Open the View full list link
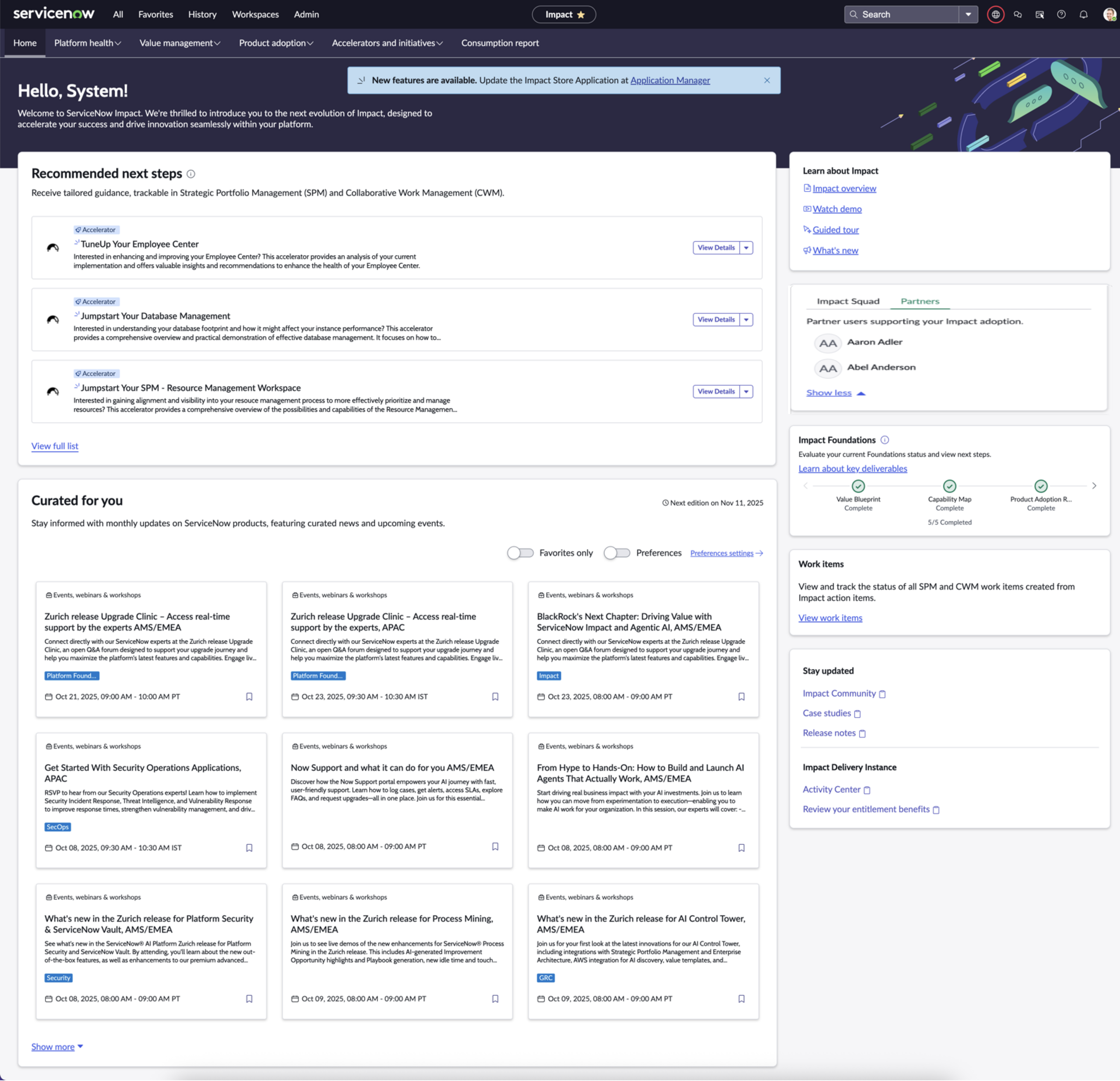The width and height of the screenshot is (1120, 1081). [55, 446]
